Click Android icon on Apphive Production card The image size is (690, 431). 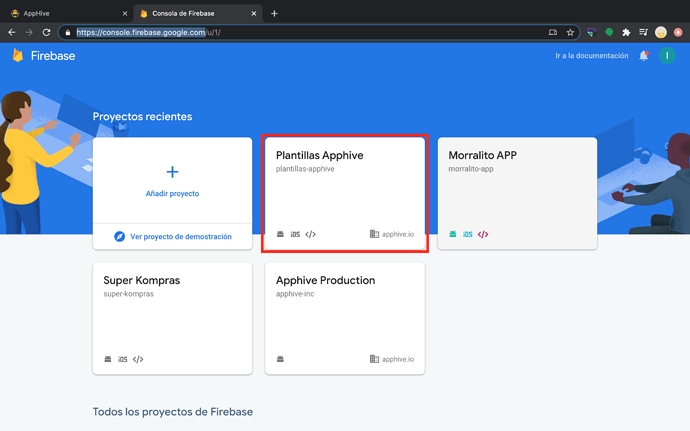[281, 359]
